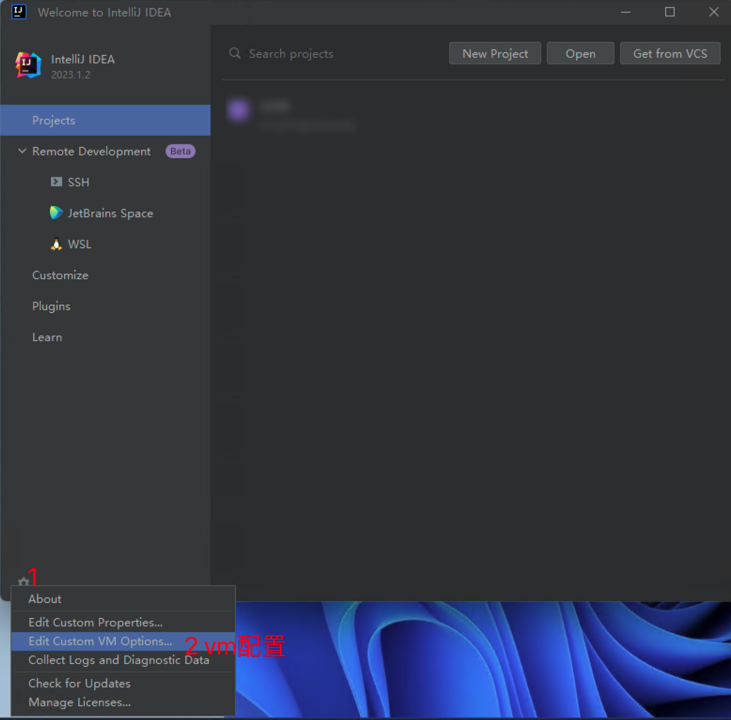Click the New Project button
The width and height of the screenshot is (731, 720).
pyautogui.click(x=495, y=54)
